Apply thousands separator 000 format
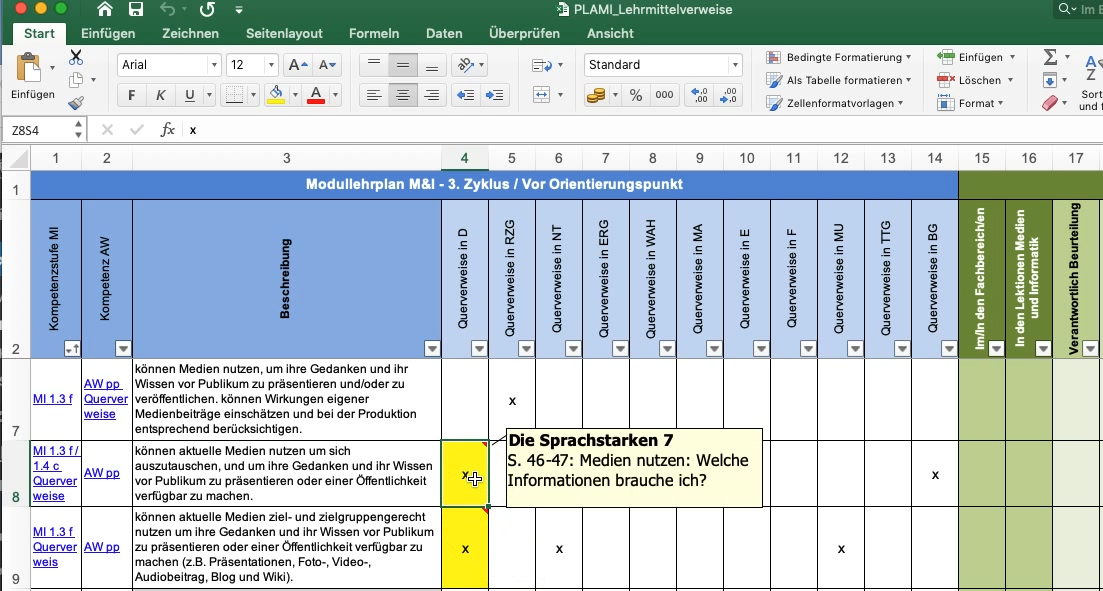This screenshot has height=591, width=1103. [664, 95]
